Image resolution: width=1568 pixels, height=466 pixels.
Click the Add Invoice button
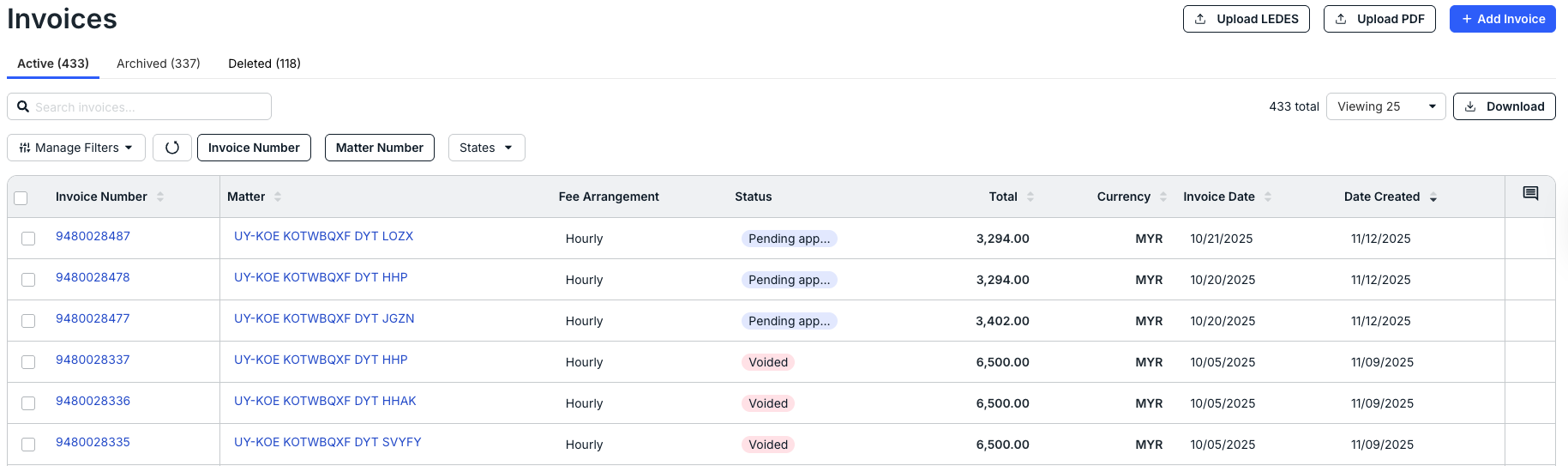point(1502,19)
